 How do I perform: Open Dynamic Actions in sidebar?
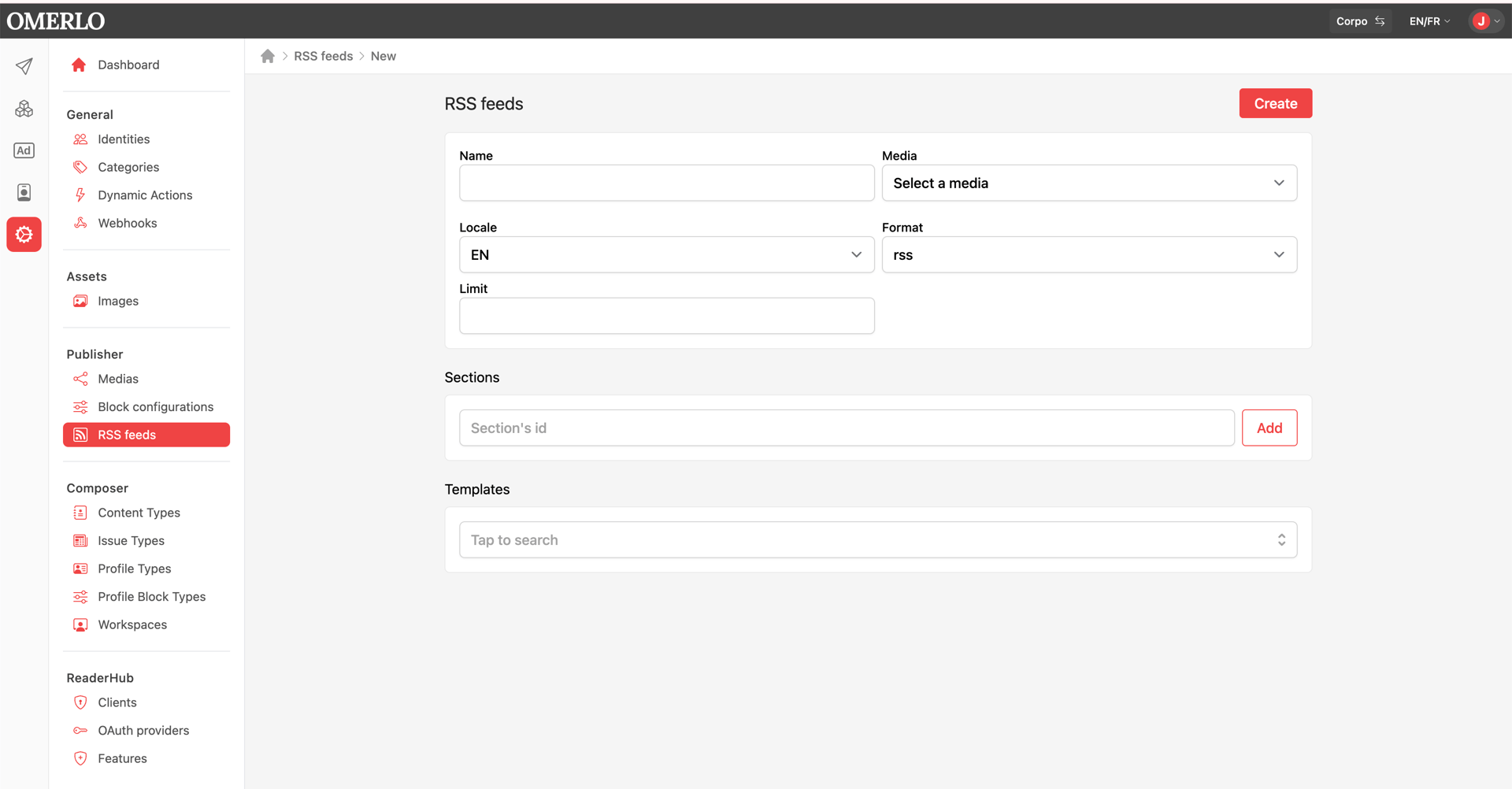pyautogui.click(x=145, y=195)
